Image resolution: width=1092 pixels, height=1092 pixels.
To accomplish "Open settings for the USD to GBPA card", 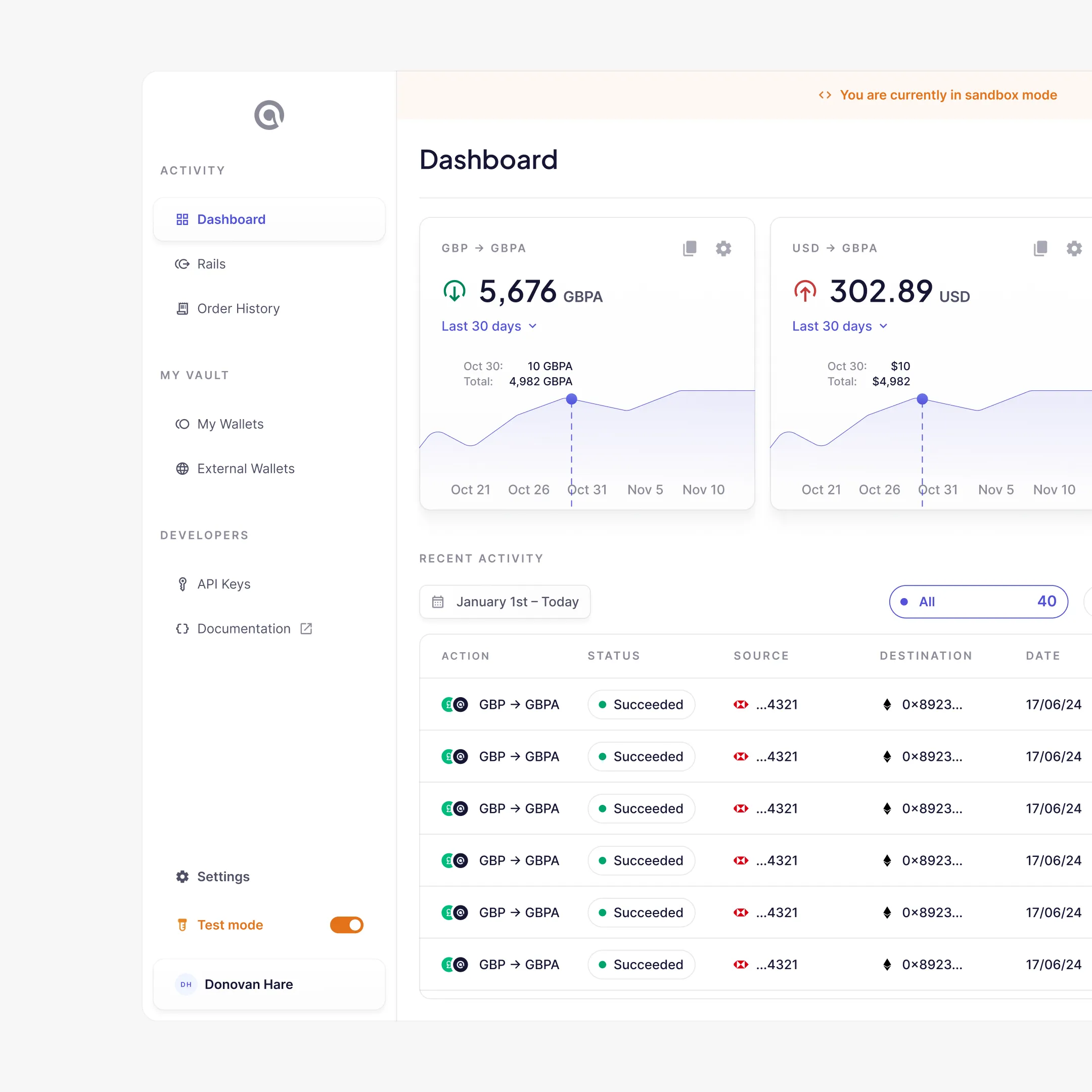I will pyautogui.click(x=1074, y=249).
